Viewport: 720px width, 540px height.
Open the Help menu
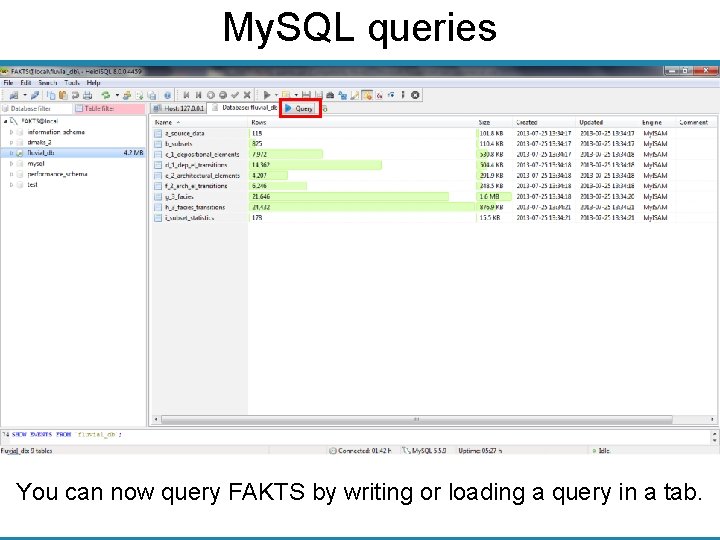[93, 83]
